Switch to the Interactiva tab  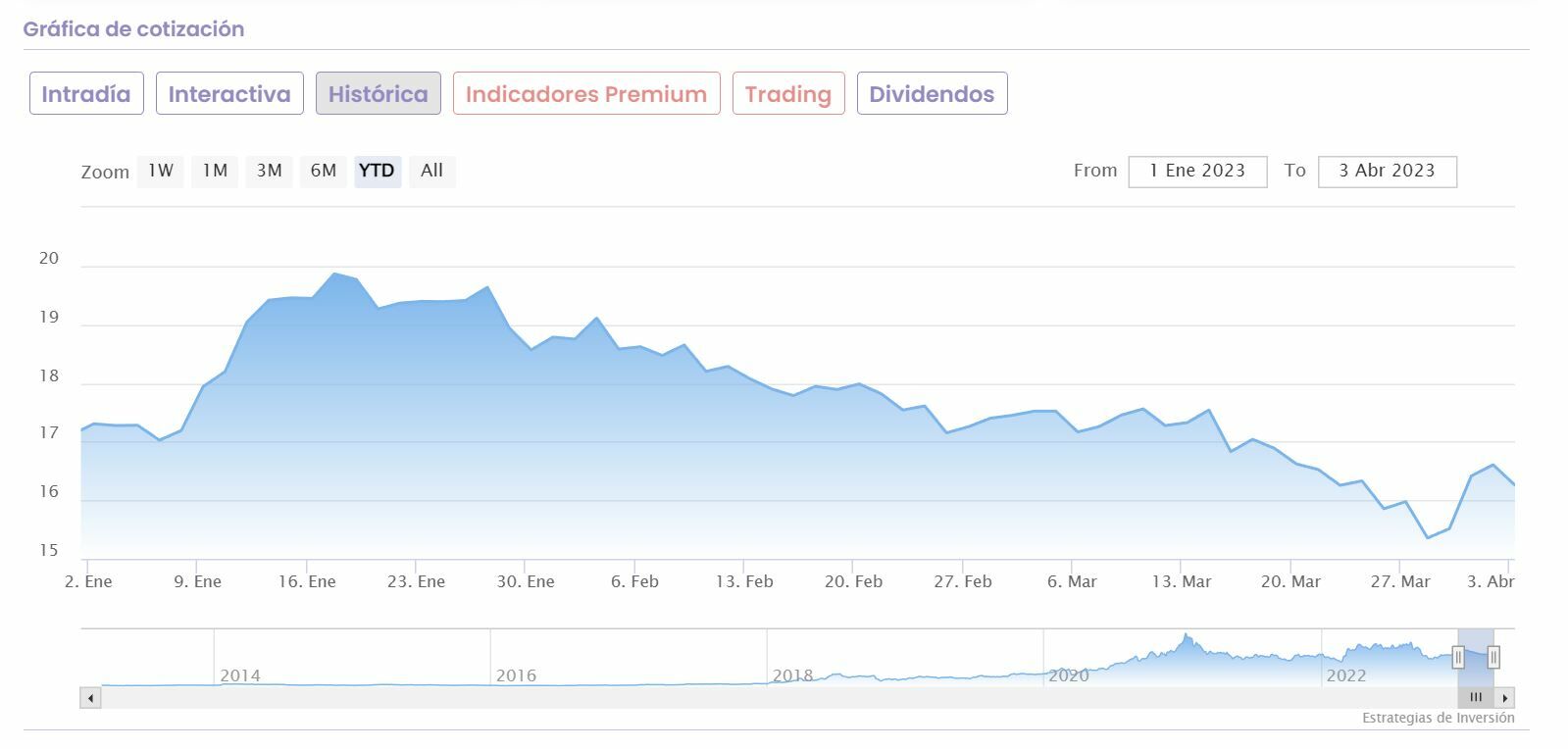pyautogui.click(x=229, y=94)
